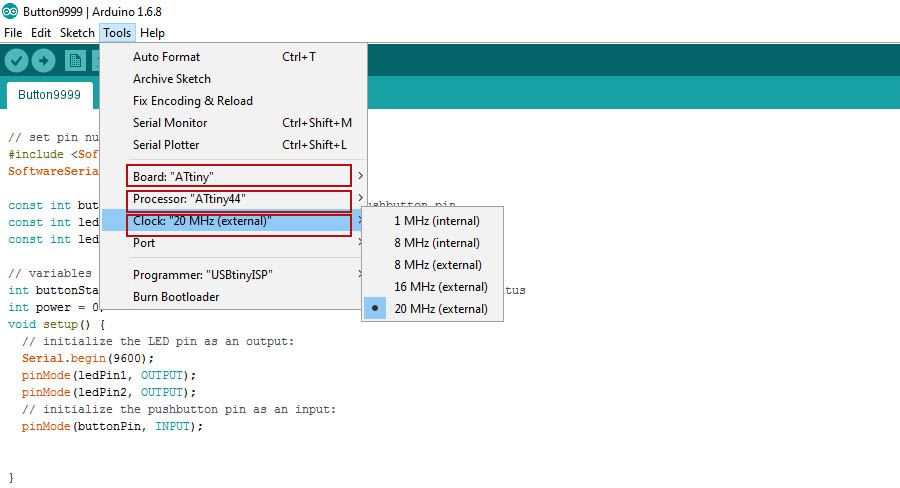Click Burn Bootloader
This screenshot has height=488, width=900.
[x=234, y=296]
